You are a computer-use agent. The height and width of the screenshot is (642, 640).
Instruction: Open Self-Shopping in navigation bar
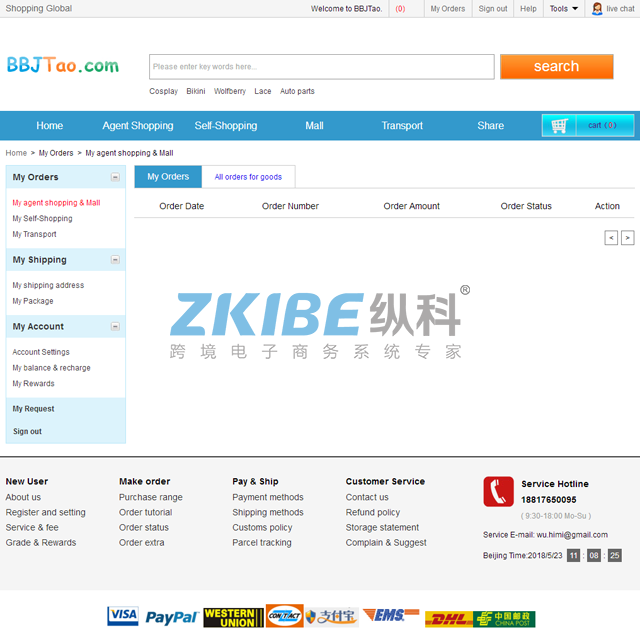coord(226,125)
